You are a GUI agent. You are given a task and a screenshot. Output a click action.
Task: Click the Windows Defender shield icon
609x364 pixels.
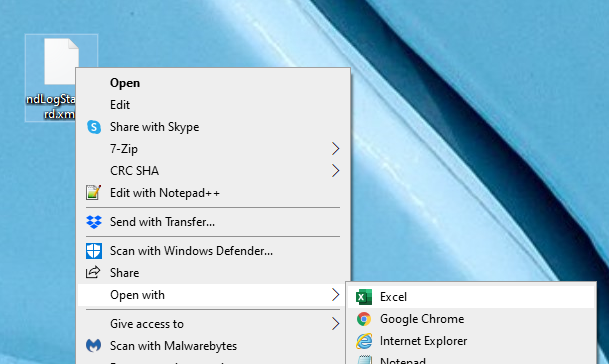[x=94, y=251]
